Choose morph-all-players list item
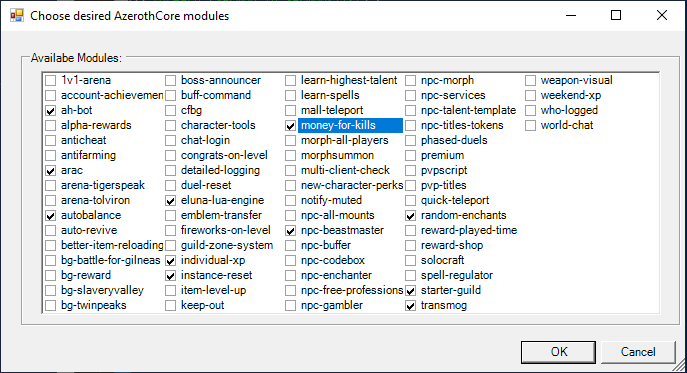 pyautogui.click(x=344, y=140)
